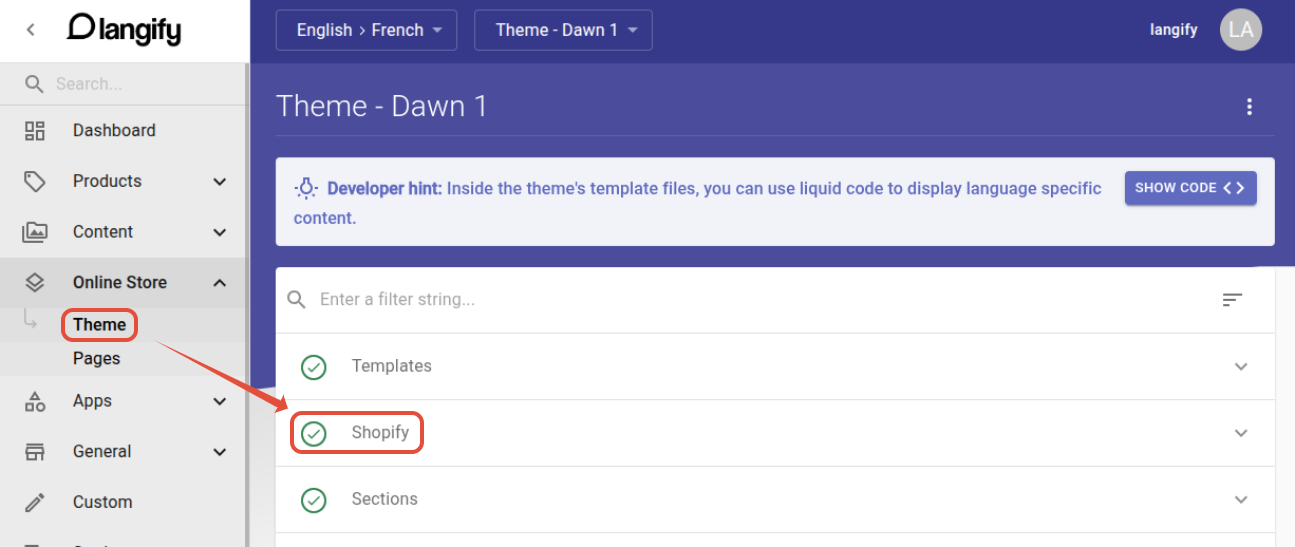Screen dimensions: 1295x547
Task: Click the General storefront icon
Action: [35, 452]
